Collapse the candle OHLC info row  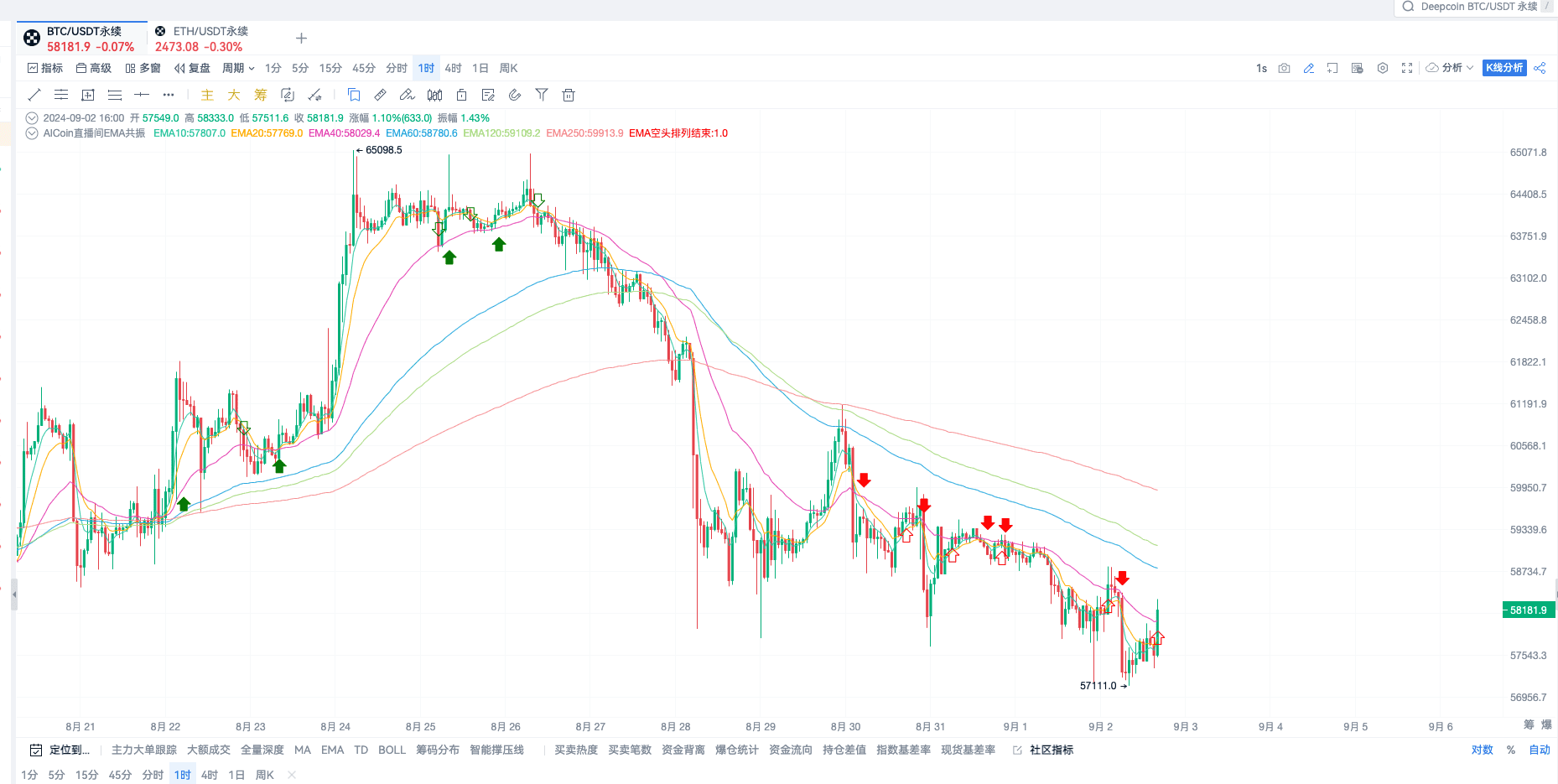[32, 118]
